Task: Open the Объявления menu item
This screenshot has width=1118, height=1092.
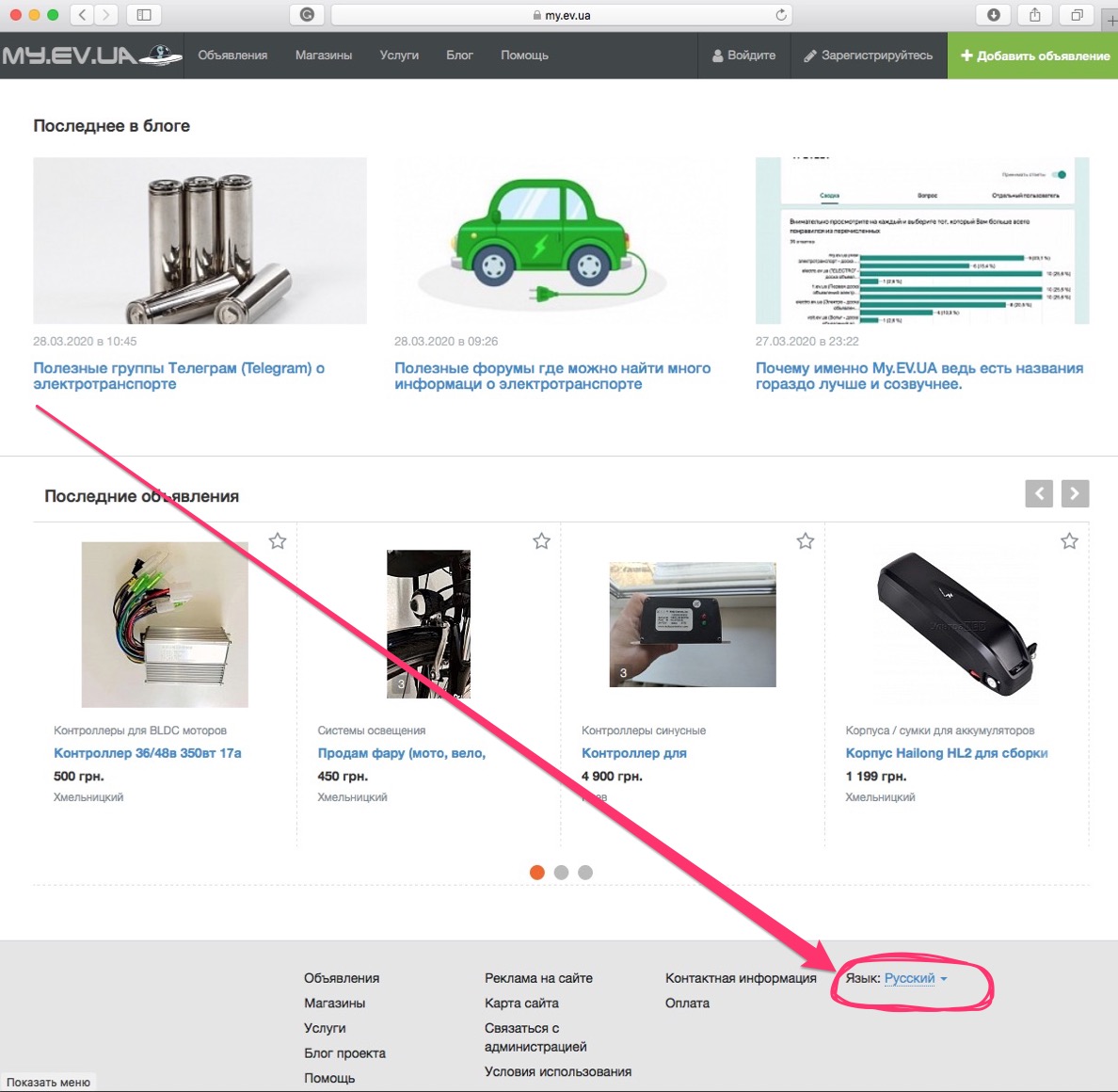Action: pyautogui.click(x=232, y=56)
